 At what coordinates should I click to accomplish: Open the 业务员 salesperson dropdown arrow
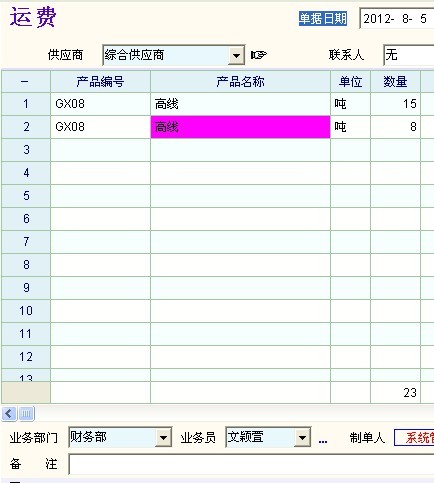[x=302, y=437]
